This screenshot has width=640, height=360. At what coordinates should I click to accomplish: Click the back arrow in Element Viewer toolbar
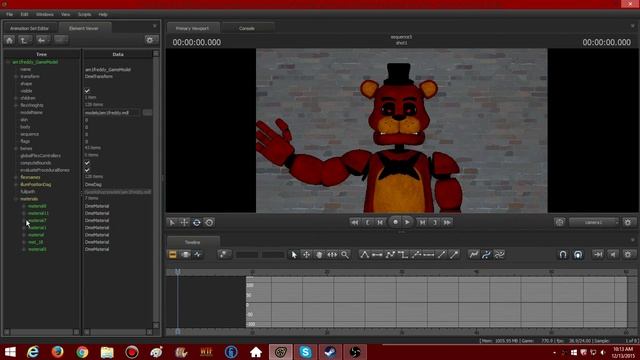point(42,40)
